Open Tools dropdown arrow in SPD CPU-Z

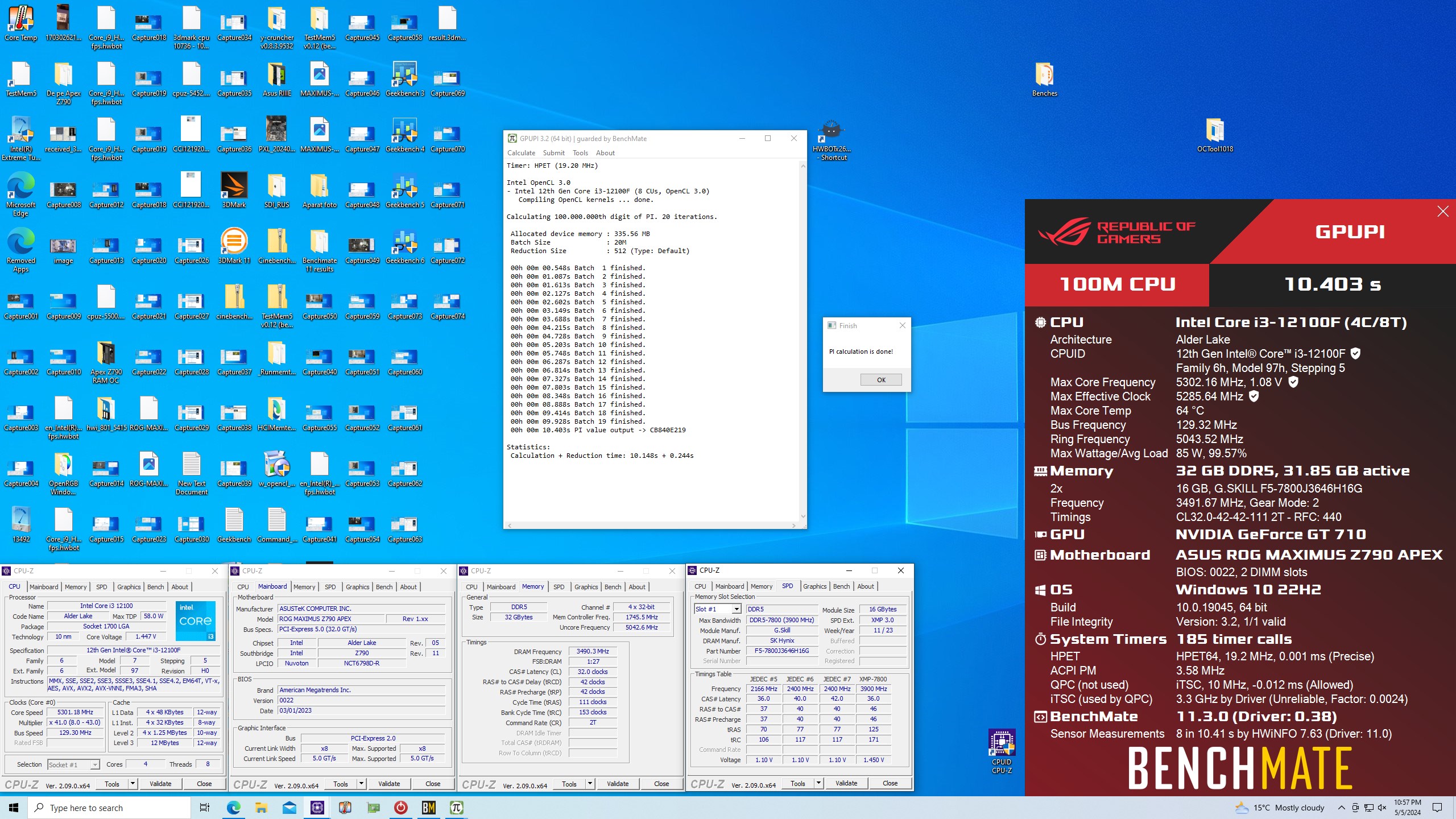pyautogui.click(x=818, y=783)
